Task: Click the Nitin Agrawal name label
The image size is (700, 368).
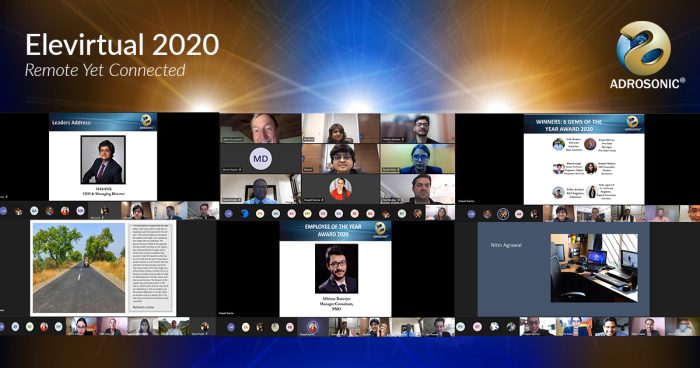Action: [x=506, y=245]
